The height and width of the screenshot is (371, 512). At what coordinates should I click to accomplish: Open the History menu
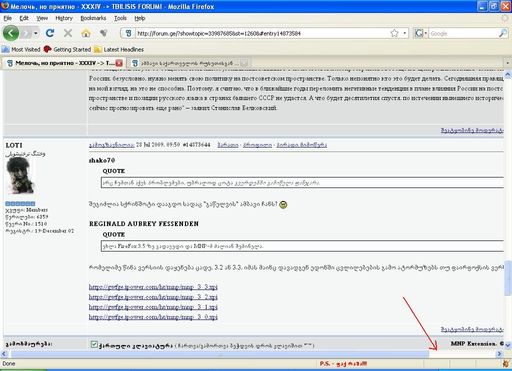point(64,18)
